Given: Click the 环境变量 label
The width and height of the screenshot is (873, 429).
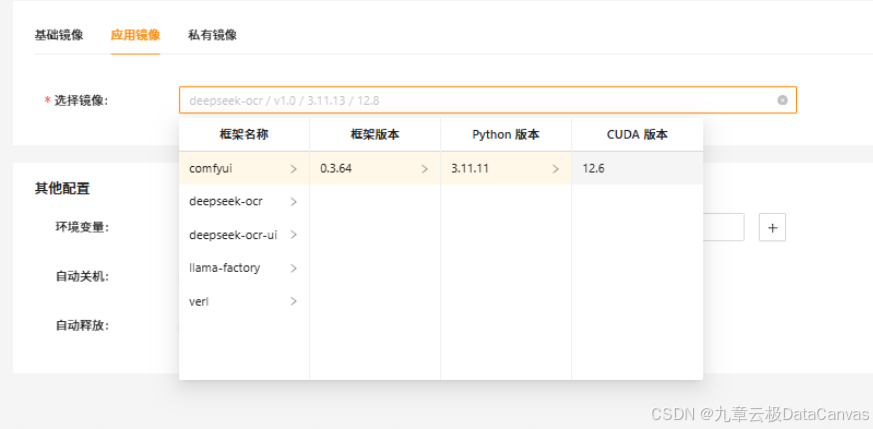Looking at the screenshot, I should pyautogui.click(x=82, y=227).
